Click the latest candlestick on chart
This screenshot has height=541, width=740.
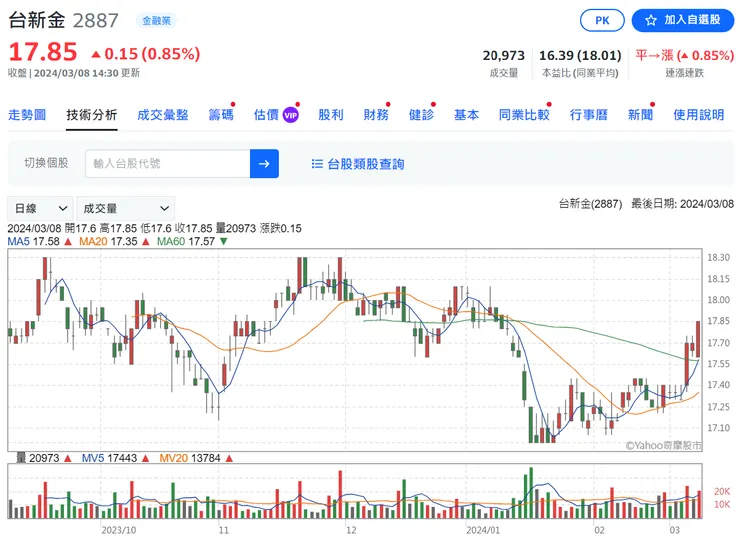click(x=698, y=339)
